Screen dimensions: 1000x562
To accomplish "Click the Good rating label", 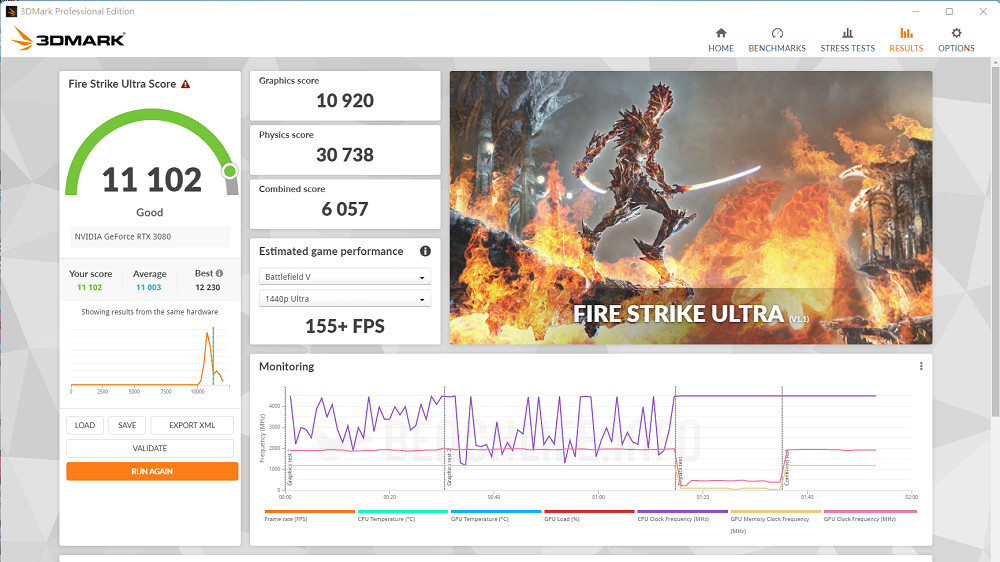I will pos(150,212).
